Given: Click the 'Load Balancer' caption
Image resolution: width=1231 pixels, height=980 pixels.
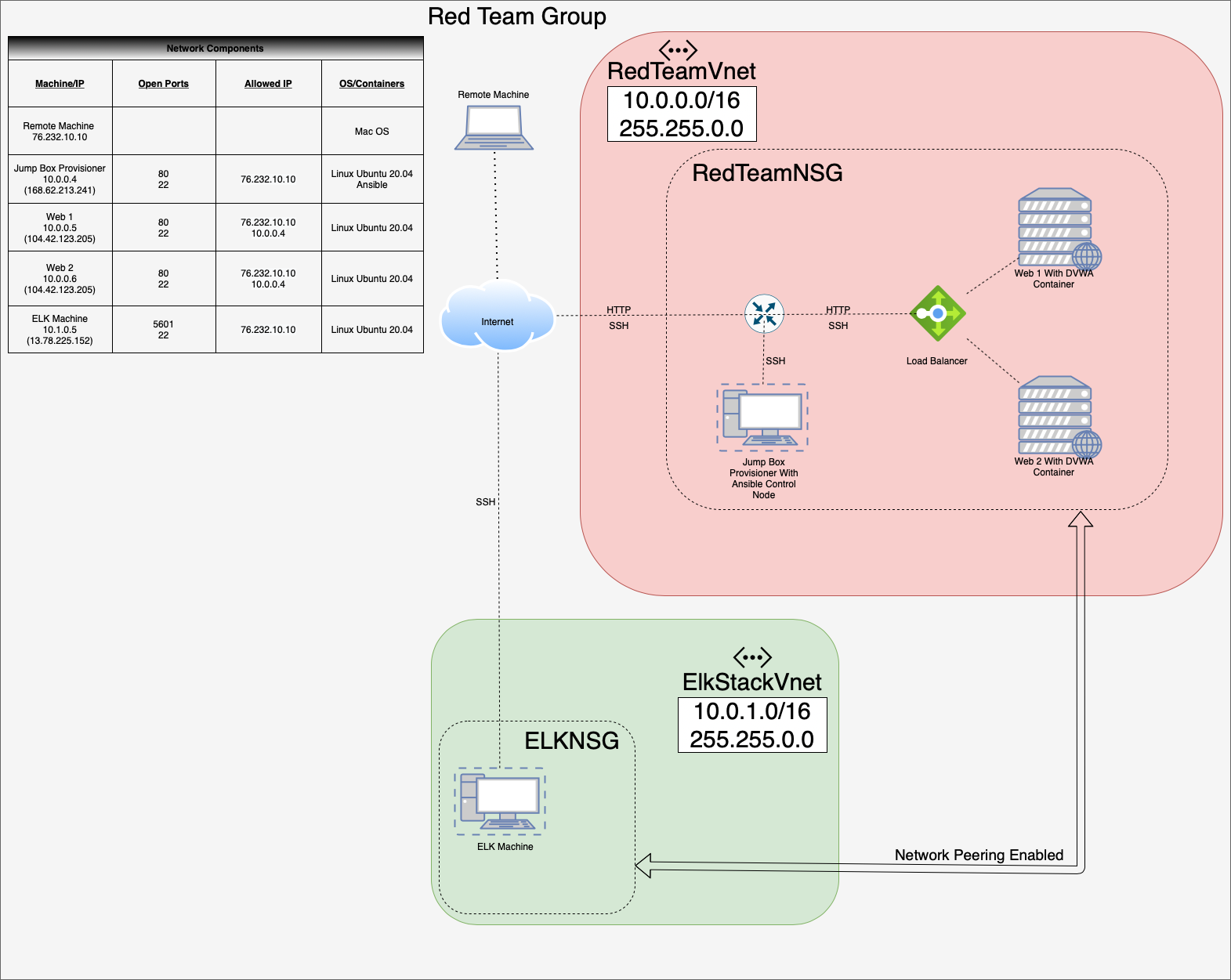Looking at the screenshot, I should point(937,361).
